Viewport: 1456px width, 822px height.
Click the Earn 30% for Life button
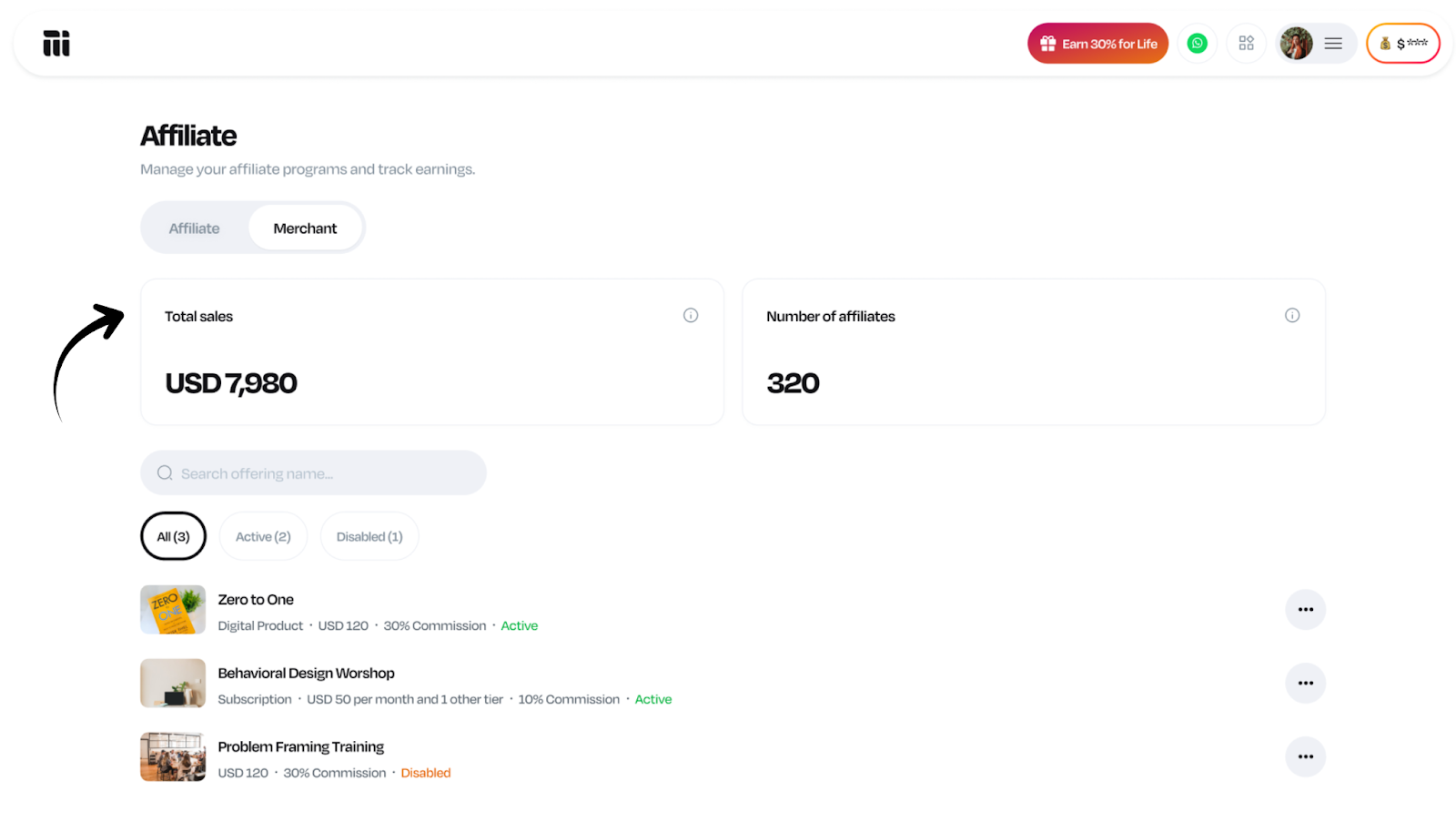point(1097,44)
